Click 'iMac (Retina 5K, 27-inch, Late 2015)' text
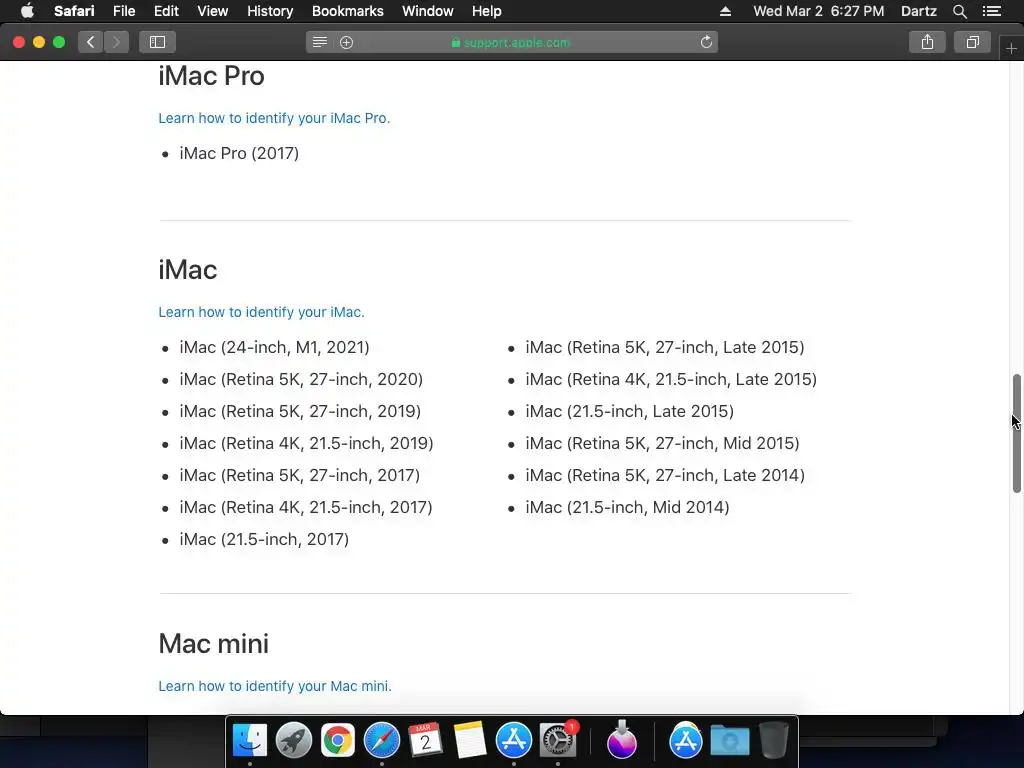Screen dimensions: 1024x768 point(665,347)
